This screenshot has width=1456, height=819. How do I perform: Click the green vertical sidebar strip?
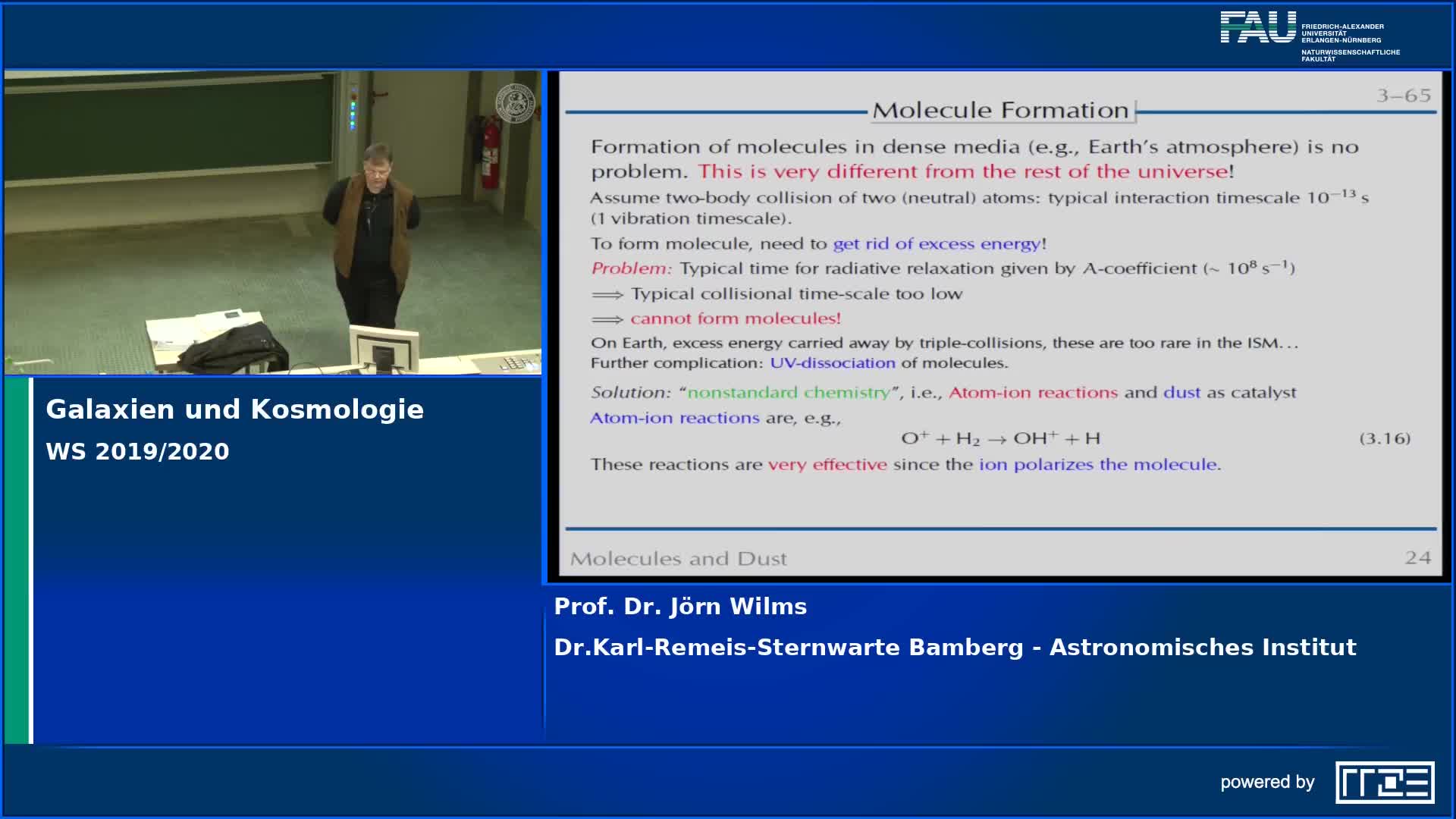tap(16, 560)
